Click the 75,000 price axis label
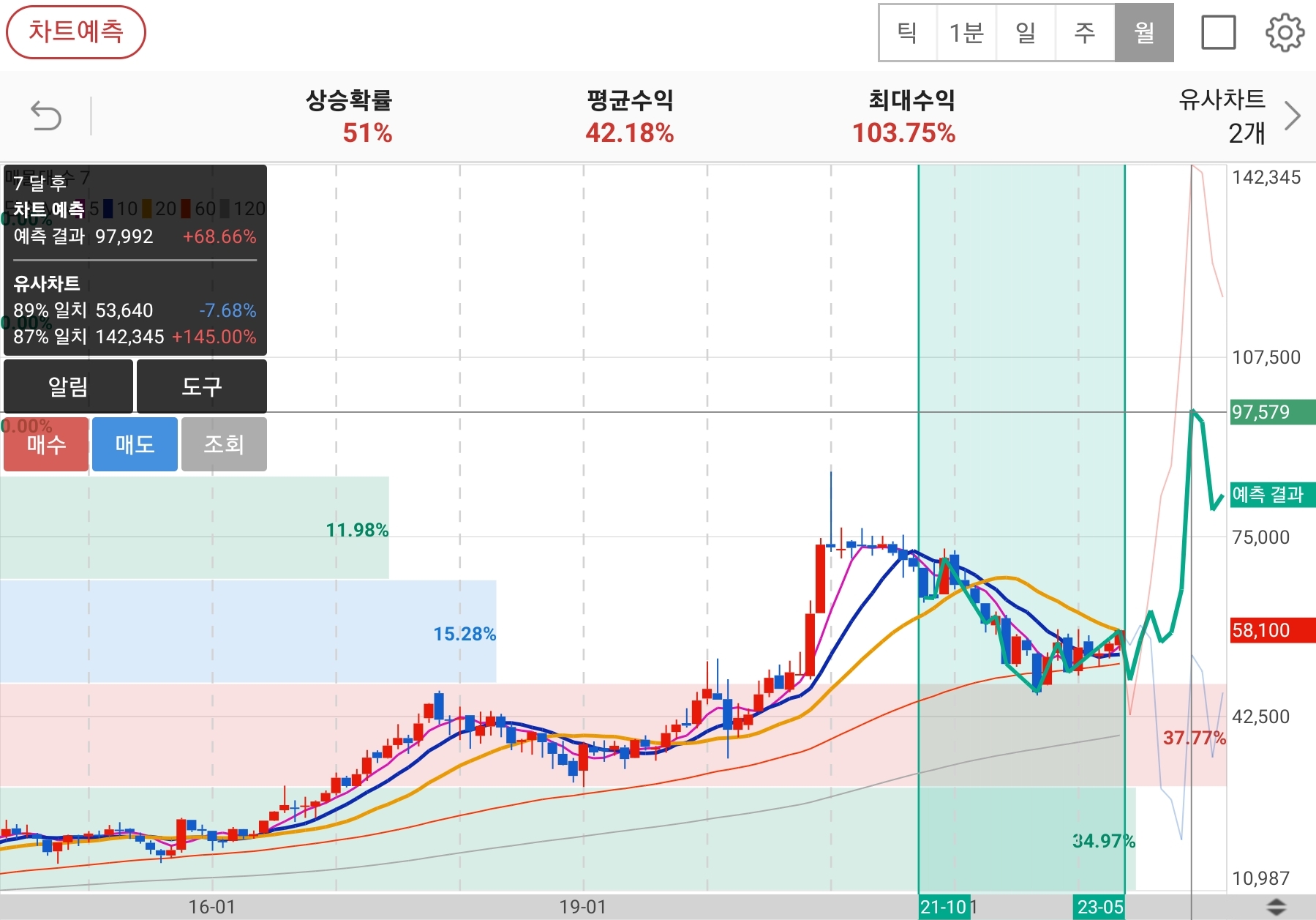 click(1261, 537)
